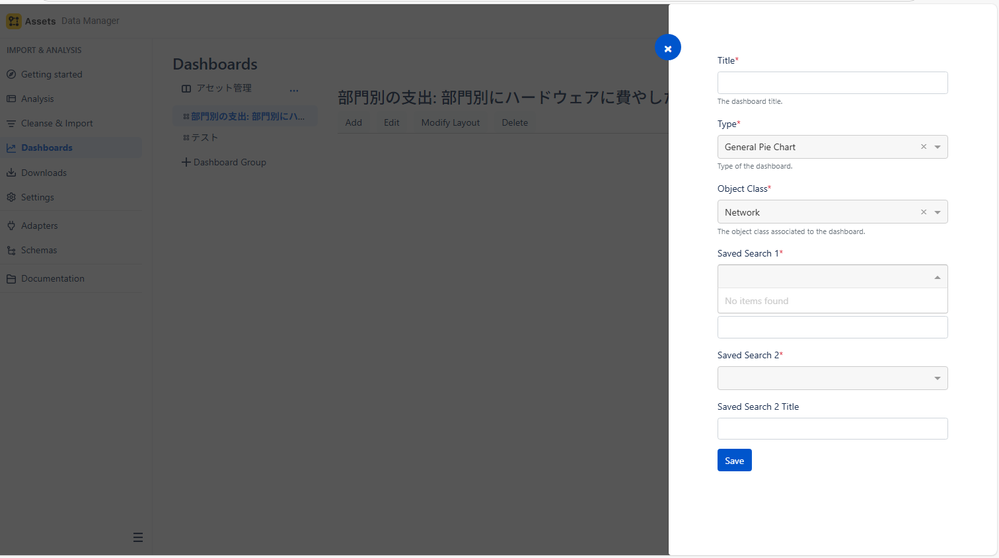This screenshot has height=558, width=999.
Task: Open the Analysis sidebar item
Action: point(37,99)
